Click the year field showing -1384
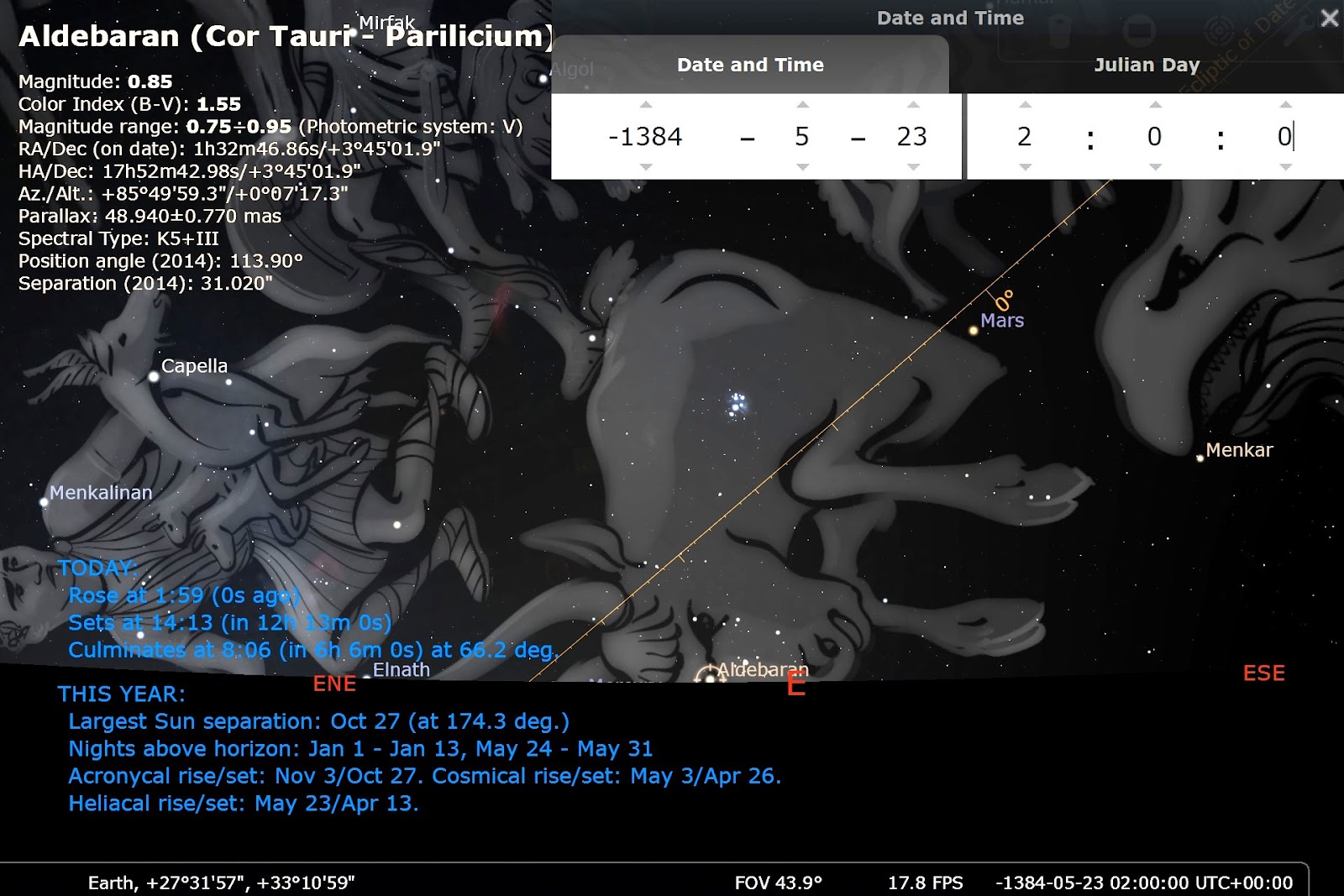Screen dimensions: 1344x896 pyautogui.click(x=645, y=136)
